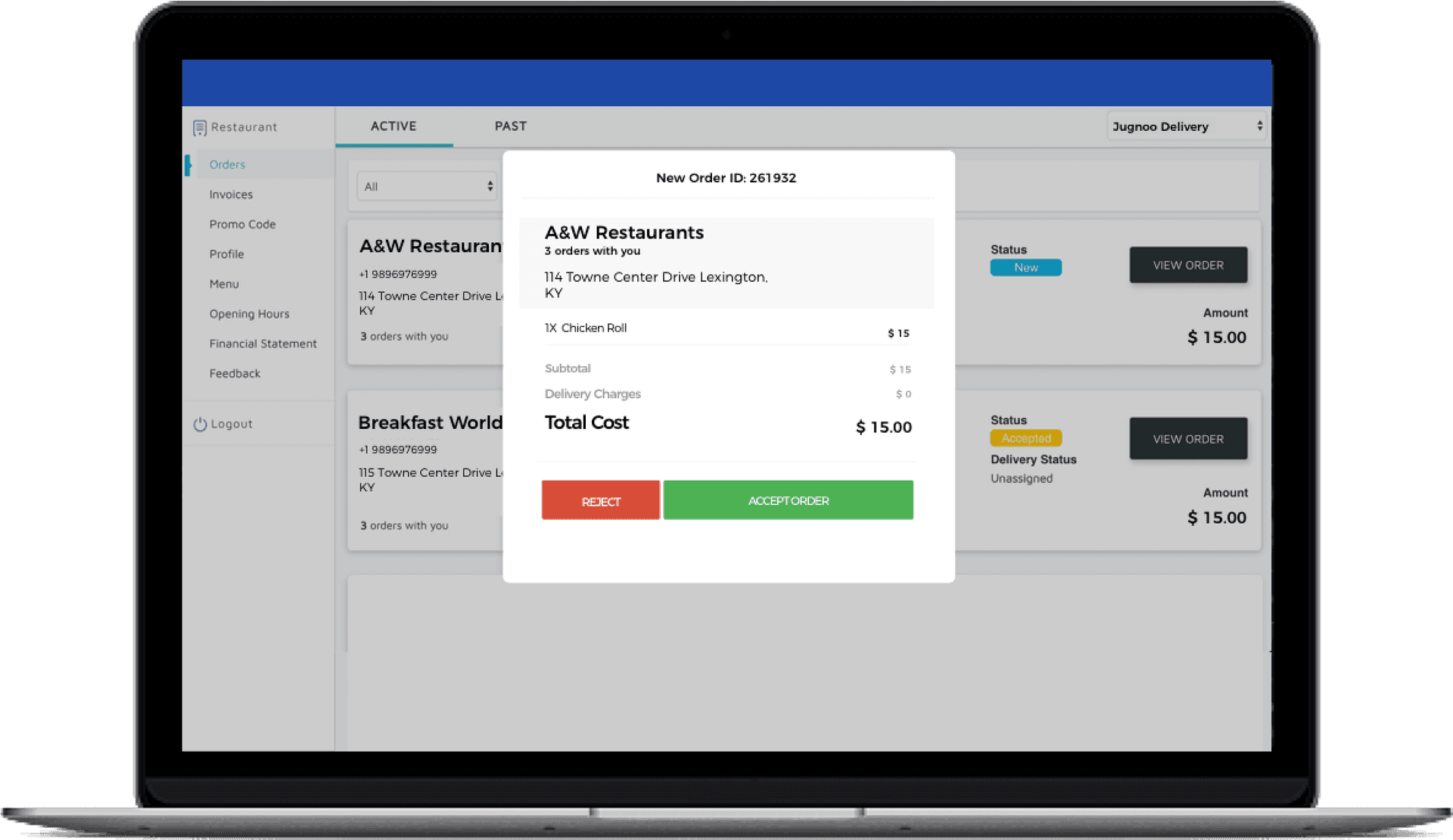Select the PAST orders tab
1453x840 pixels.
click(509, 124)
